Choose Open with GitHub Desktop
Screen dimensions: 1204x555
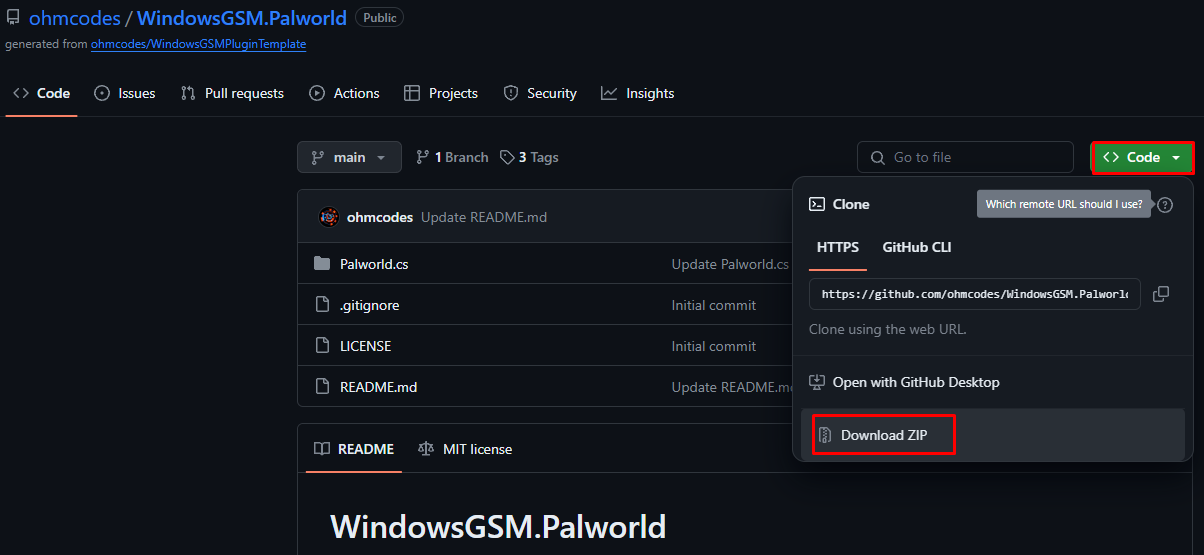coord(915,382)
